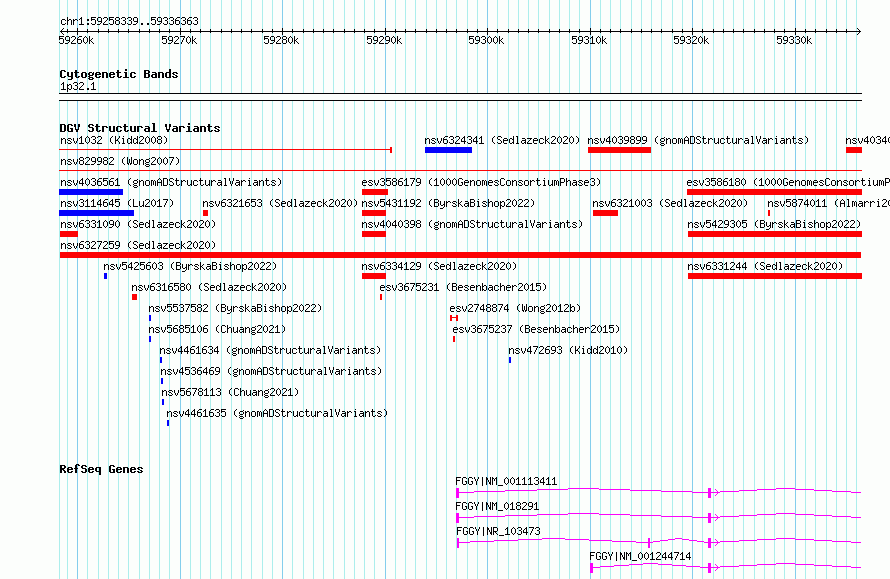Select the DGV Structural Variants track title
The image size is (890, 579).
tap(140, 128)
